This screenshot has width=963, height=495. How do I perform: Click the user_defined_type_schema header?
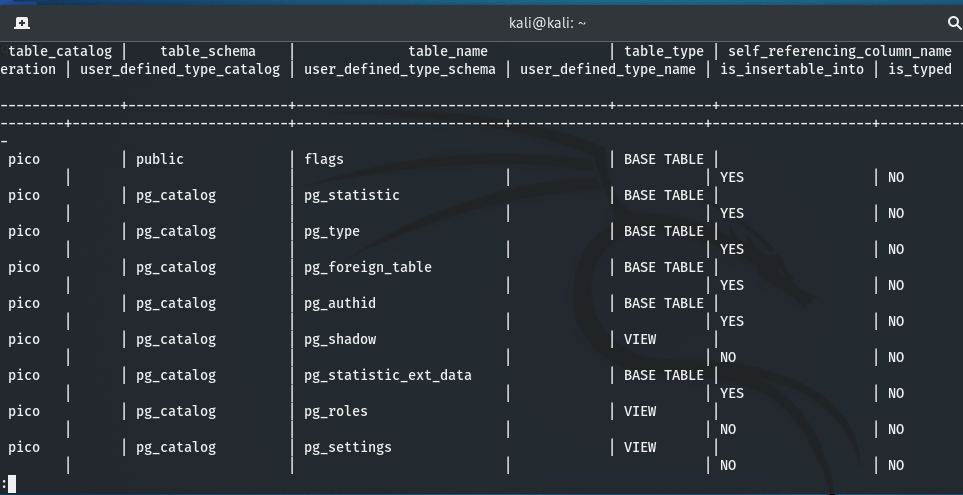point(400,69)
